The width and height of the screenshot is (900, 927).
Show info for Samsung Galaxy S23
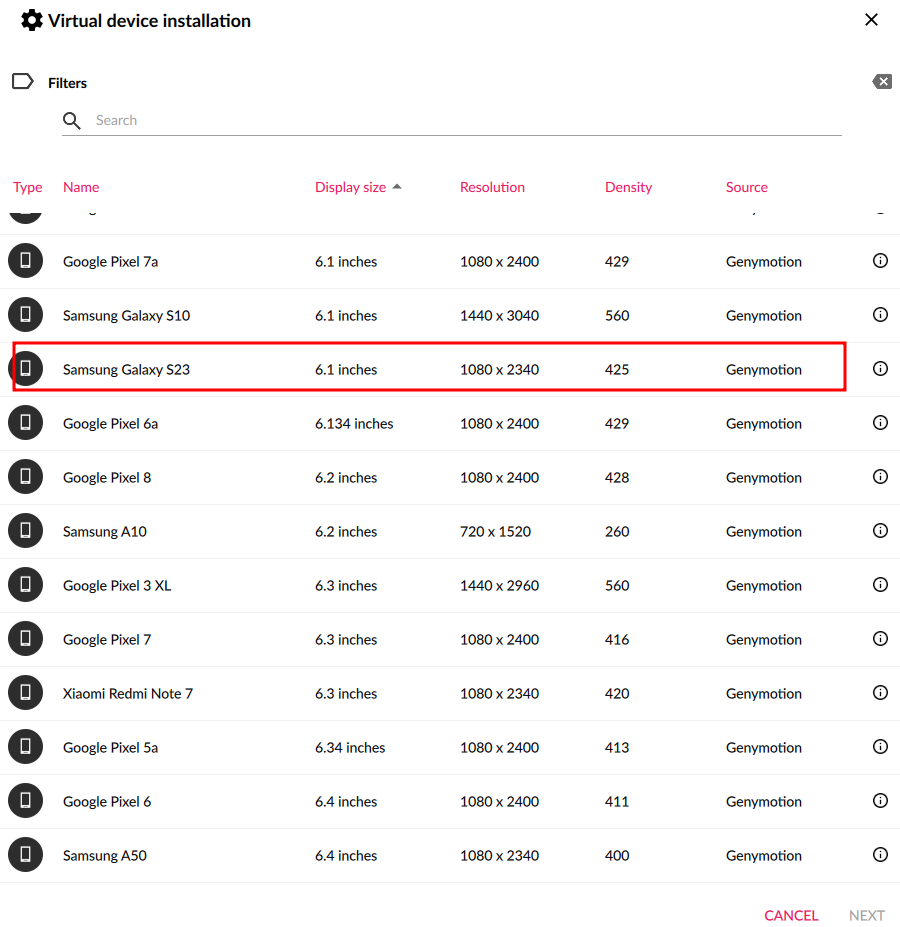tap(880, 369)
